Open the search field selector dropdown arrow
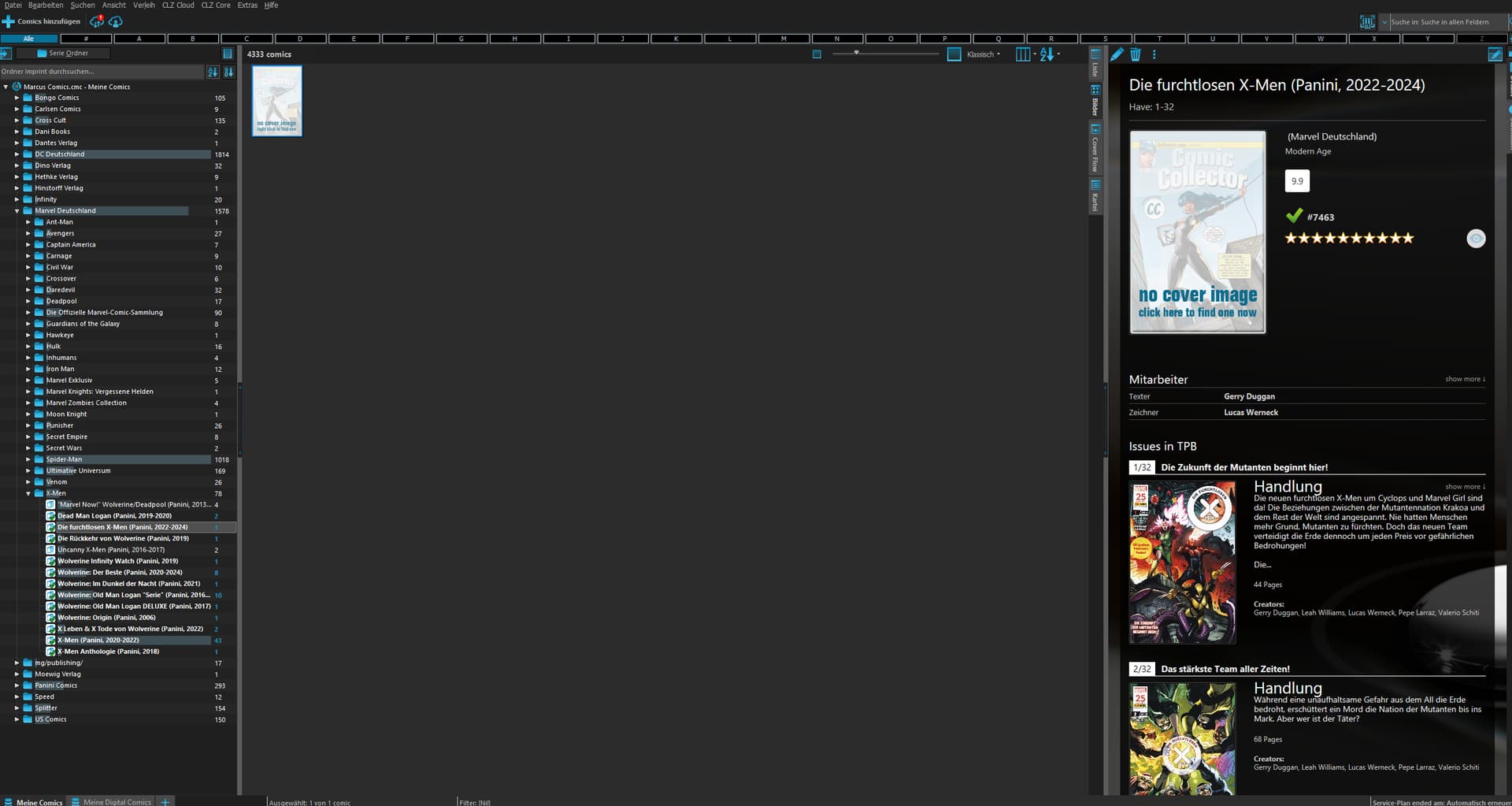This screenshot has width=1512, height=806. tap(1384, 22)
